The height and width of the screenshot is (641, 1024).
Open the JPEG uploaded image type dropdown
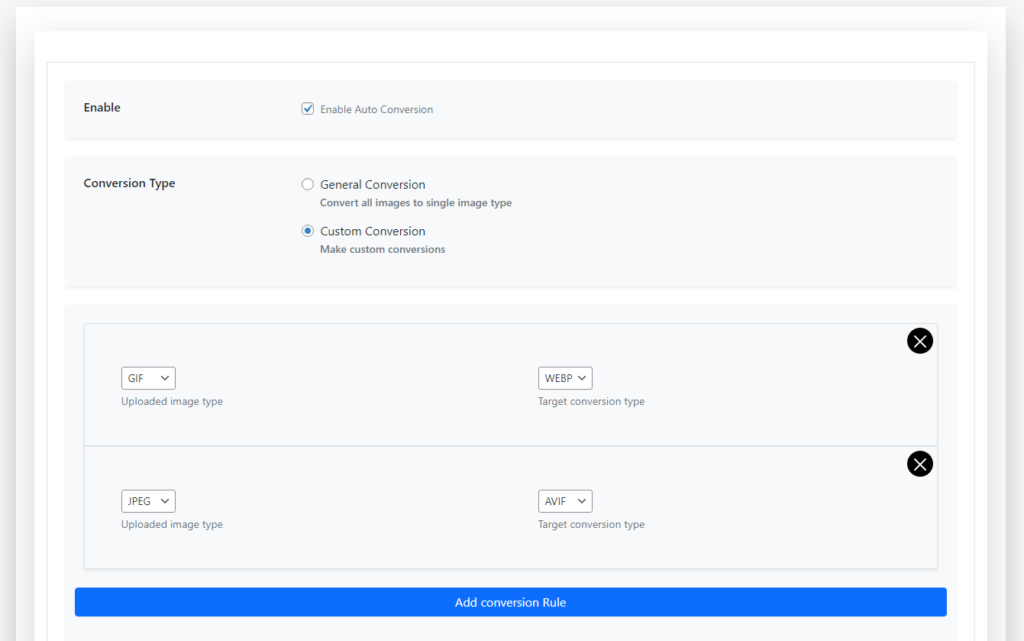pyautogui.click(x=148, y=500)
